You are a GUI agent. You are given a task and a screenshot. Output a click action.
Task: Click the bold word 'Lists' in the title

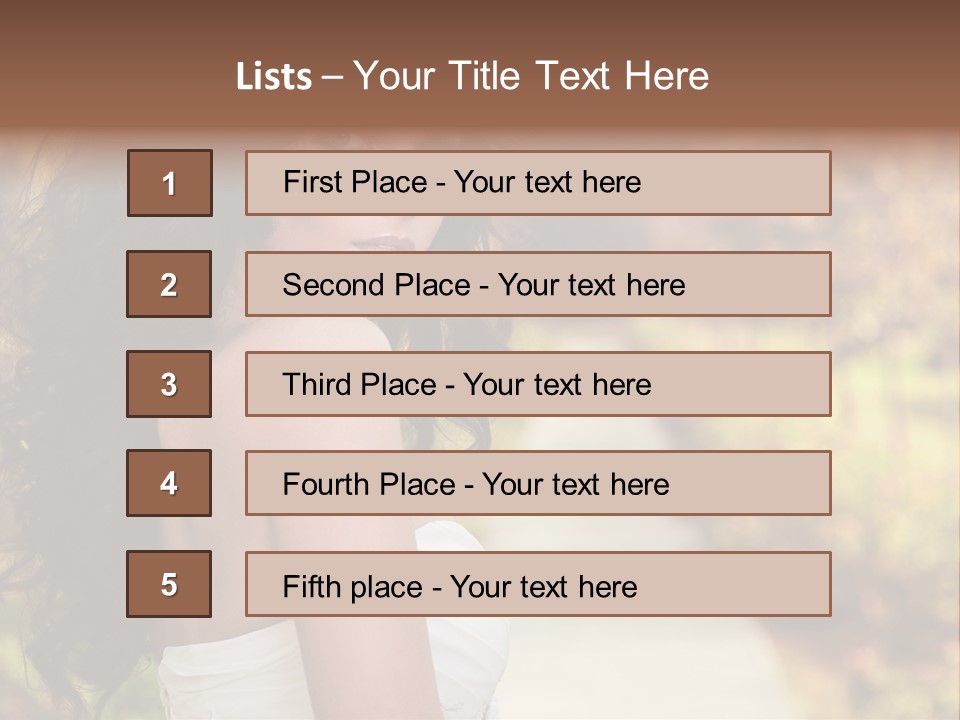(273, 77)
